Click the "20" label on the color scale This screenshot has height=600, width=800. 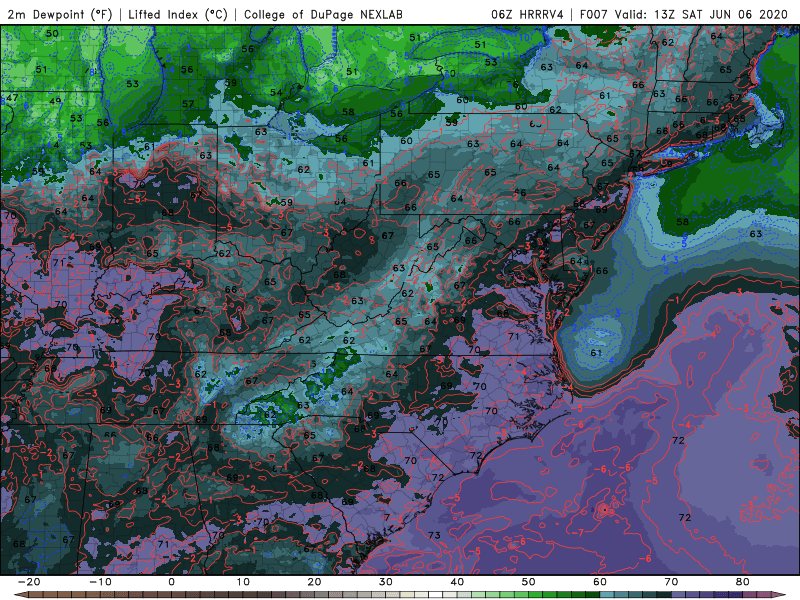(314, 582)
